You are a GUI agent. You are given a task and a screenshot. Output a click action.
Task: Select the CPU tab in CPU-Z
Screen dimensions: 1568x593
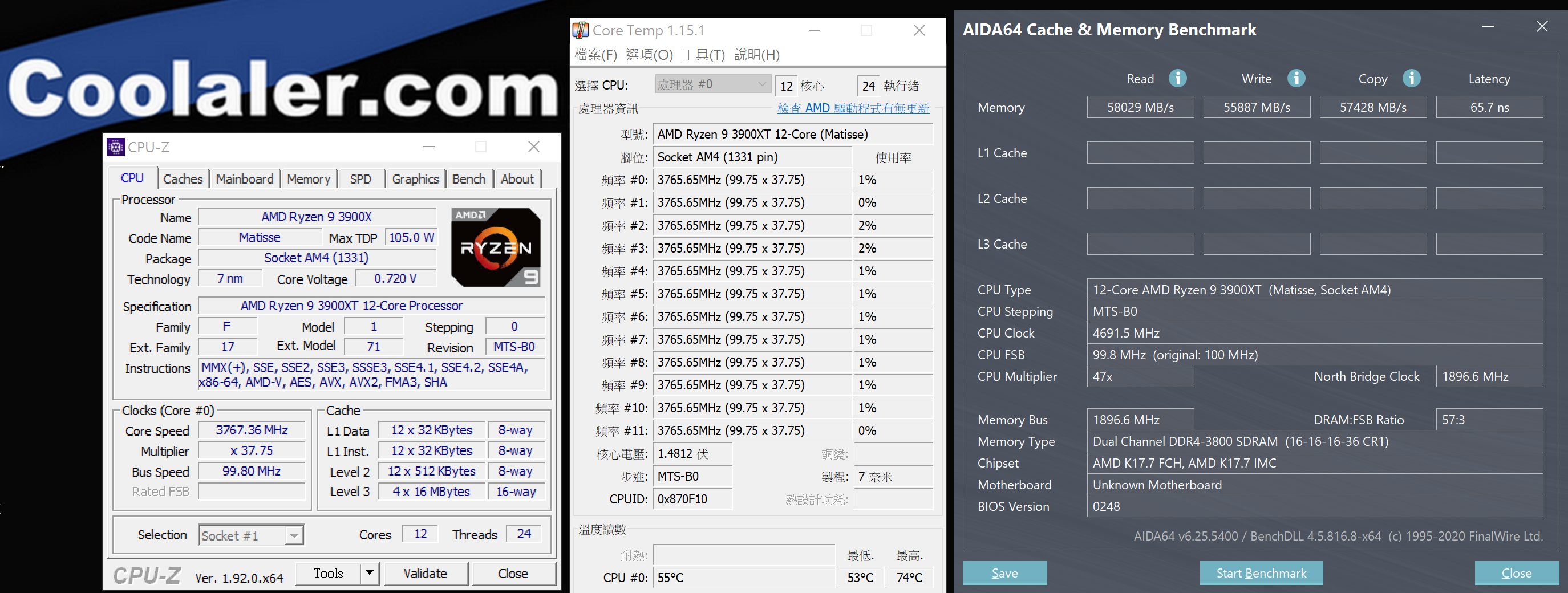point(132,177)
